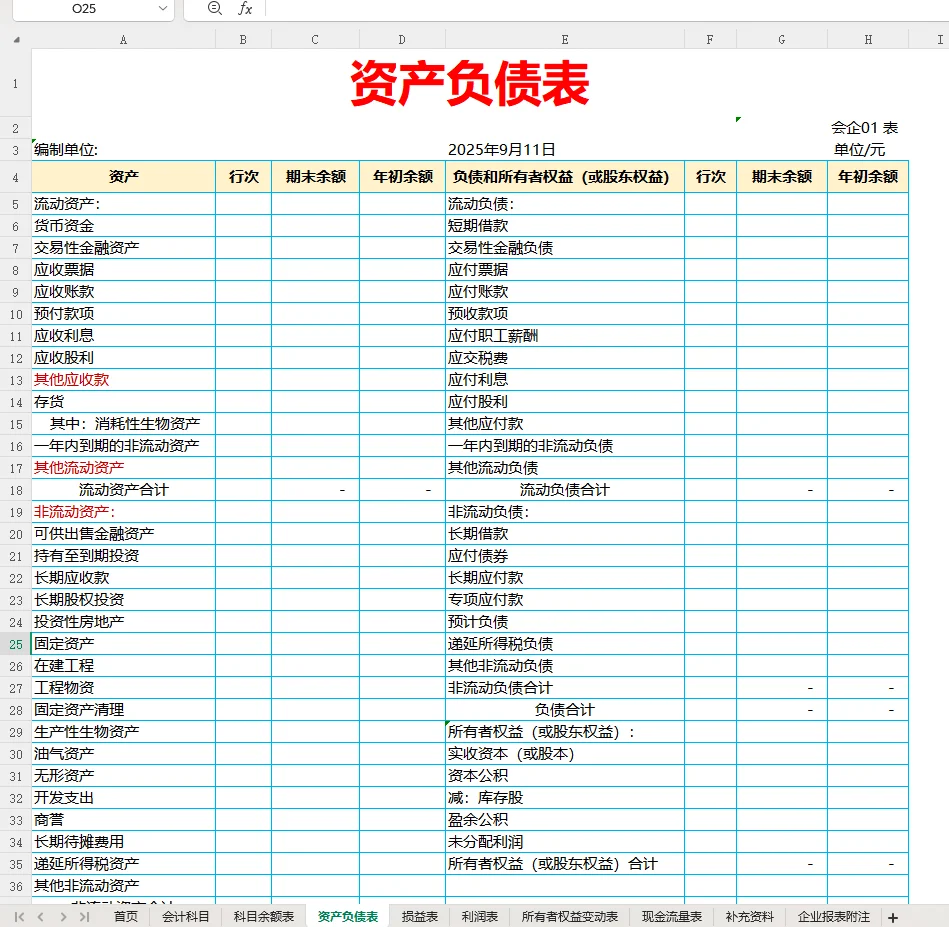This screenshot has width=949, height=927.
Task: Open the Name Box dropdown arrow
Action: click(x=162, y=8)
